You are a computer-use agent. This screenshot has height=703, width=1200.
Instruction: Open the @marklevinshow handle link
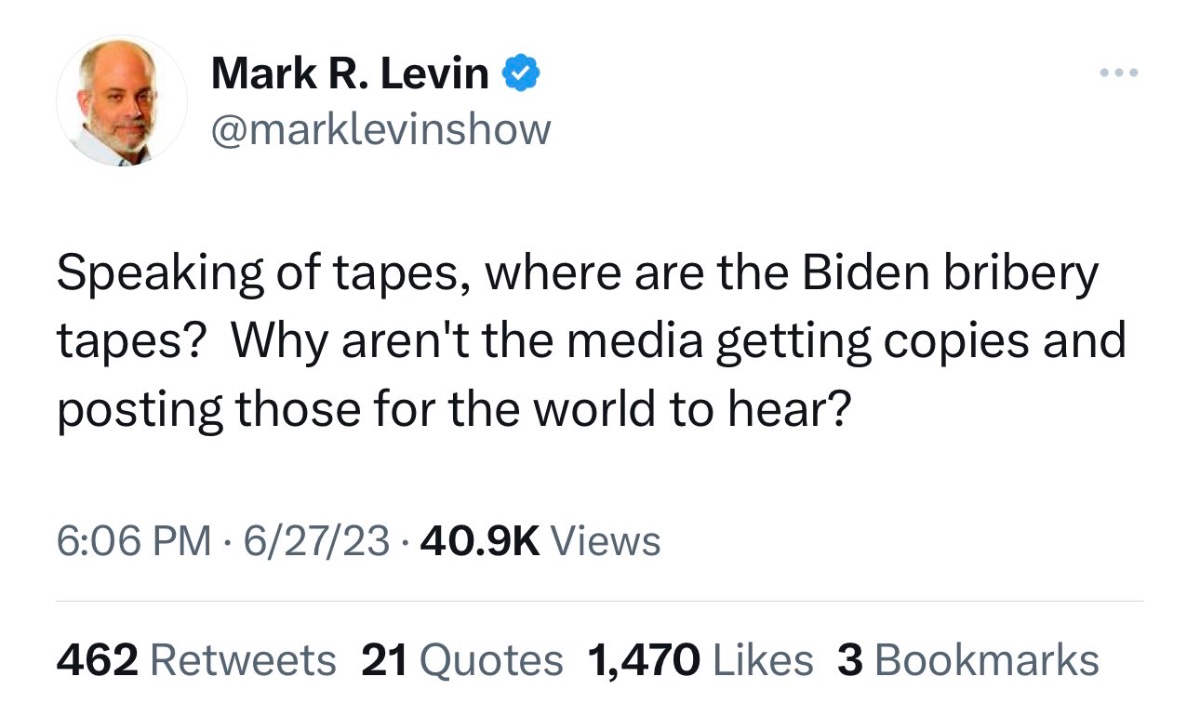pyautogui.click(x=380, y=128)
